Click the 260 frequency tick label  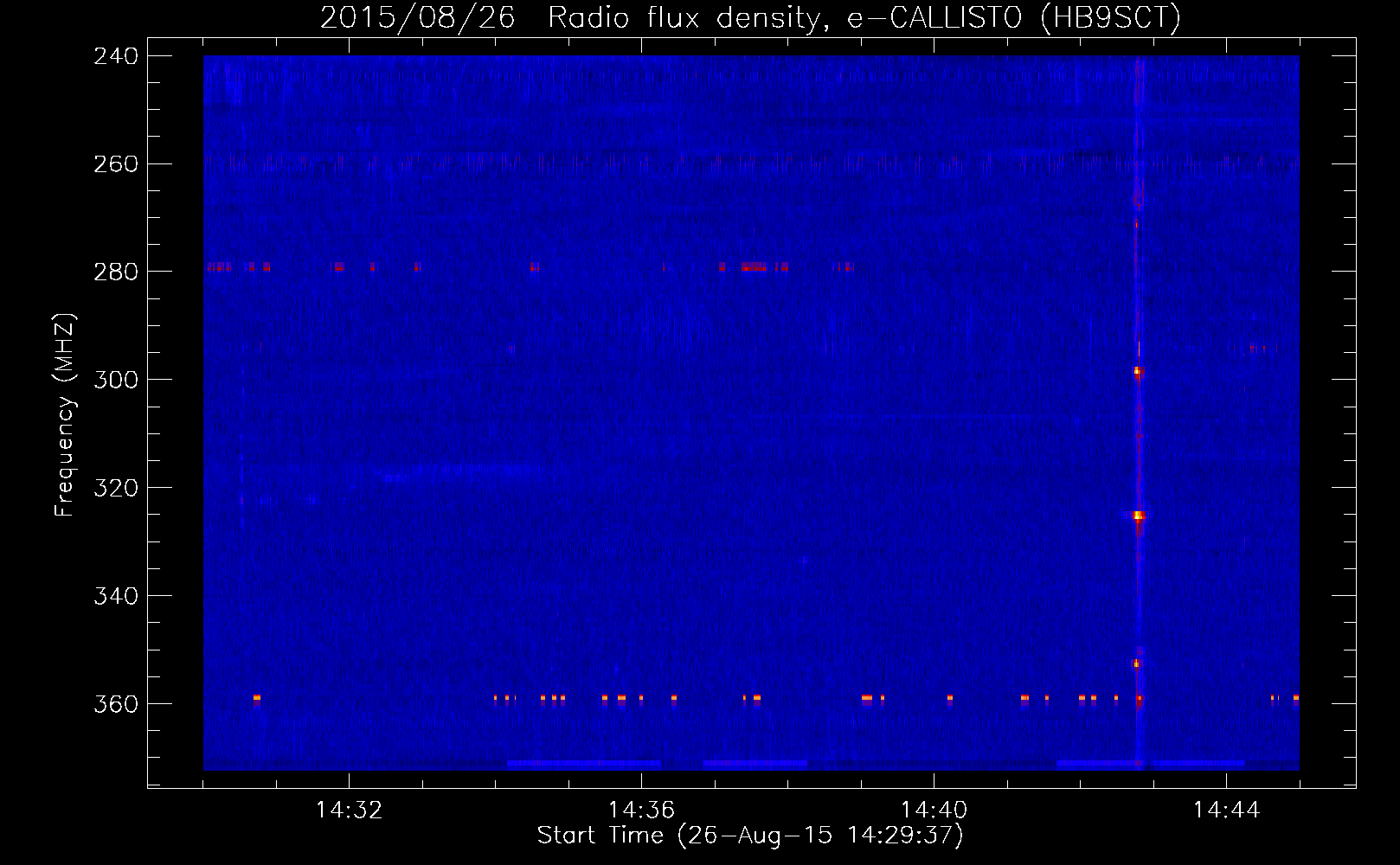coord(116,164)
